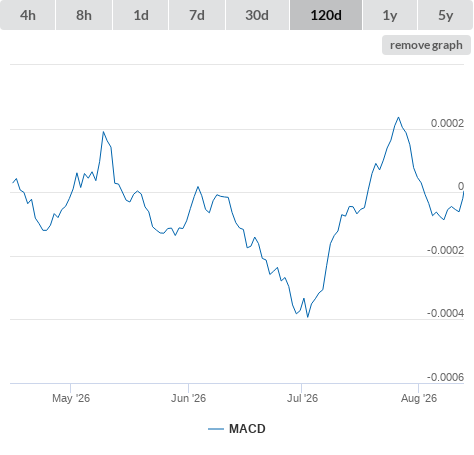Click the 0.0002 y-axis label

[x=447, y=123]
